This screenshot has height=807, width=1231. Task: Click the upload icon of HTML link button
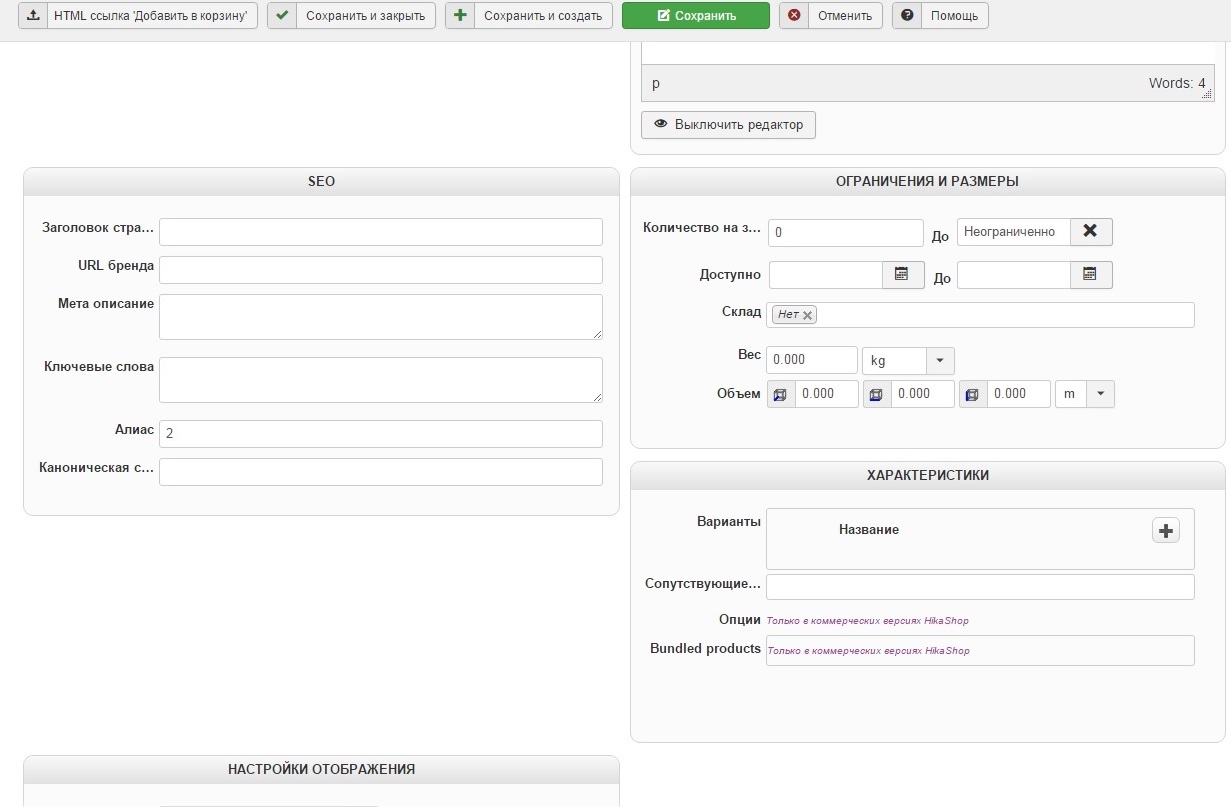coord(32,16)
